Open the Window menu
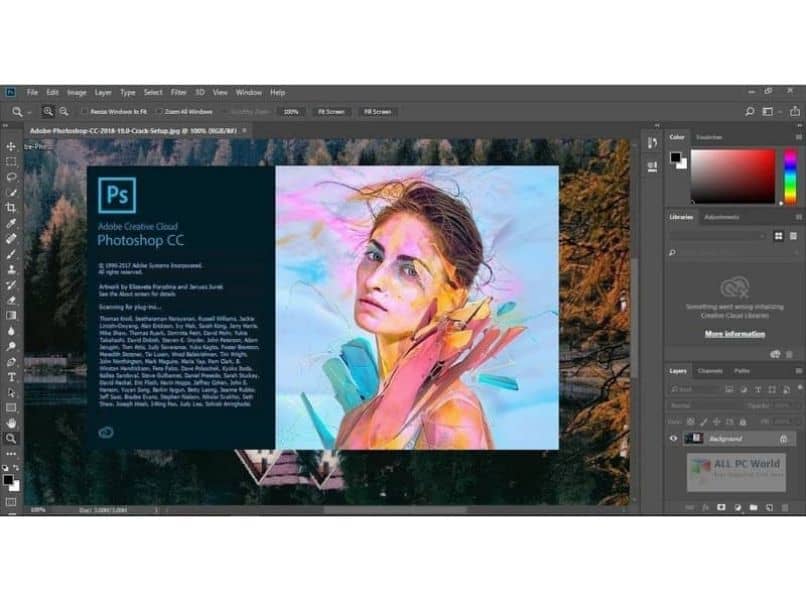 [249, 93]
